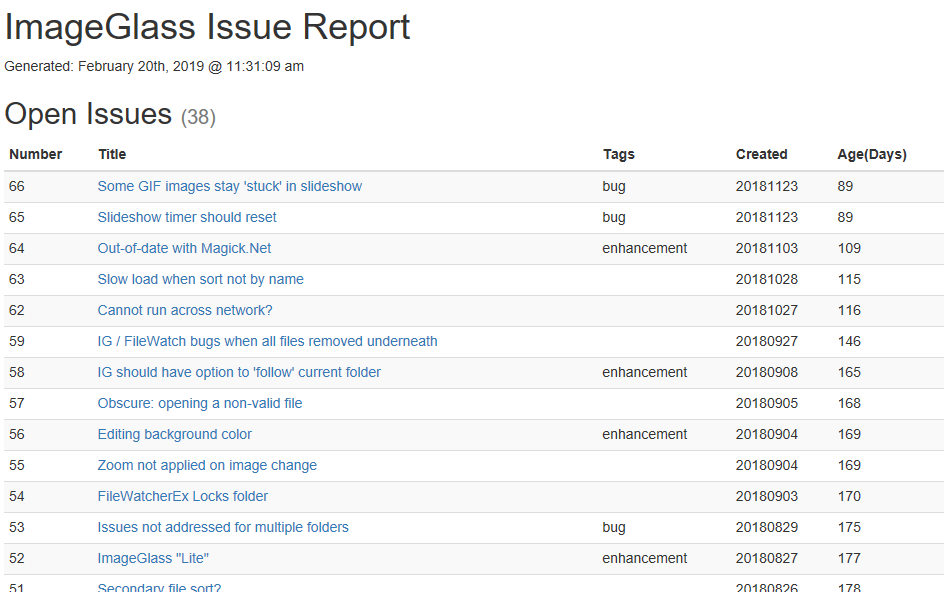Select issue number 59 cell
The width and height of the screenshot is (951, 592).
coord(17,341)
